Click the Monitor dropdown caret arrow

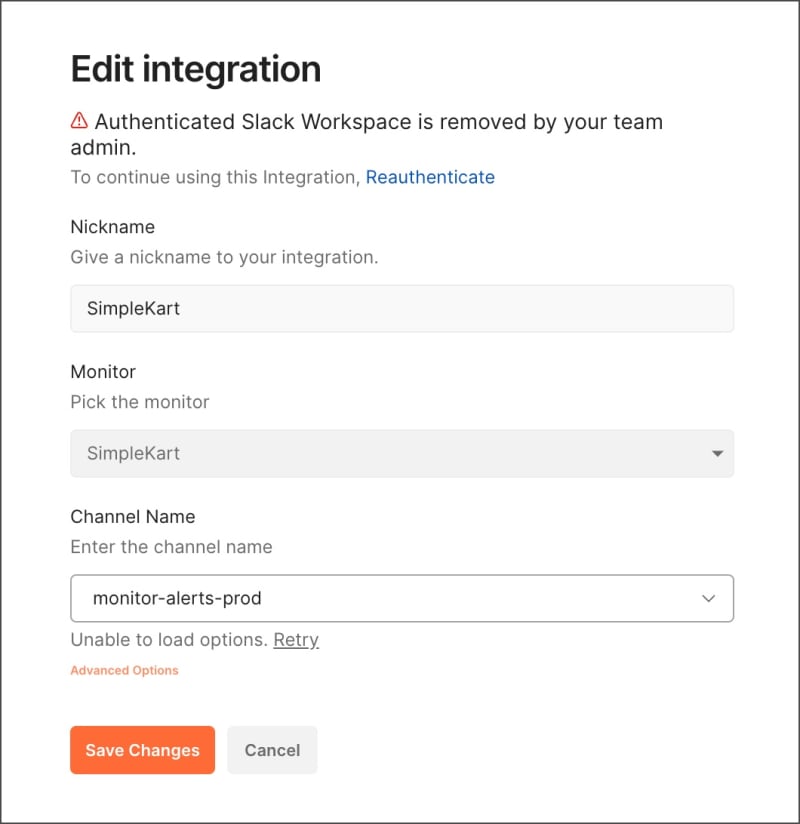tap(717, 454)
